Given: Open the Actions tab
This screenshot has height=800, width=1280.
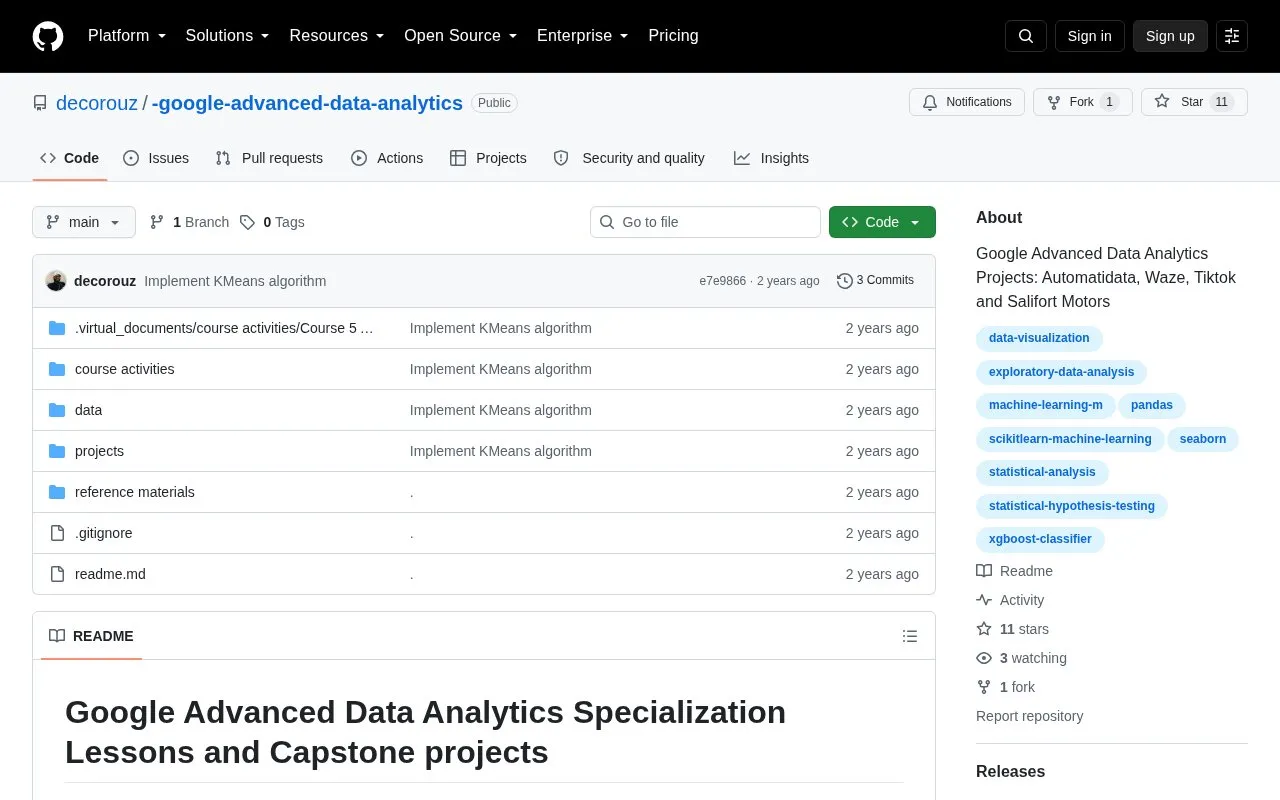Looking at the screenshot, I should point(387,158).
